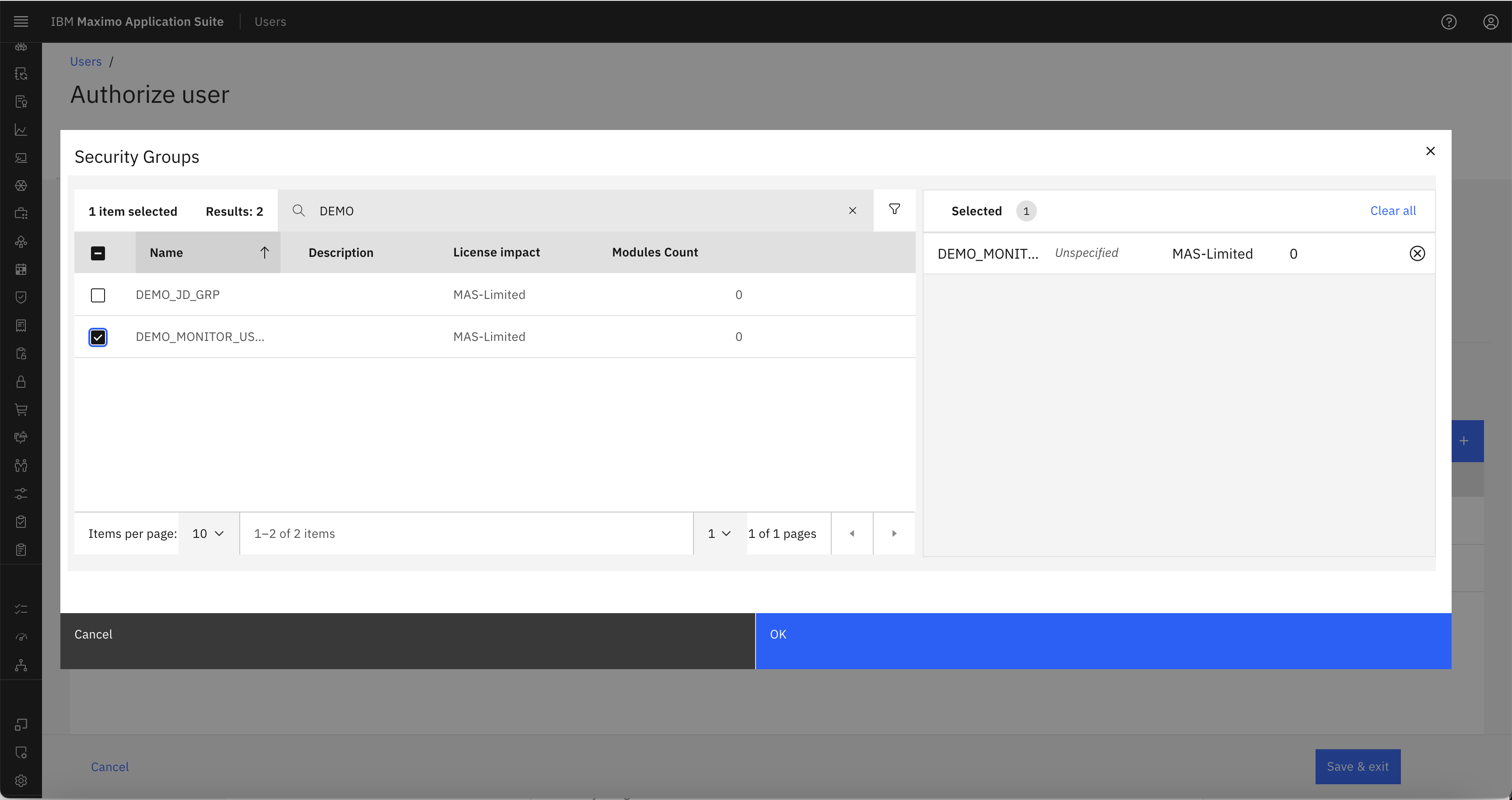Open the cubes sidebar icon at top
The width and height of the screenshot is (1512, 800).
[x=21, y=47]
